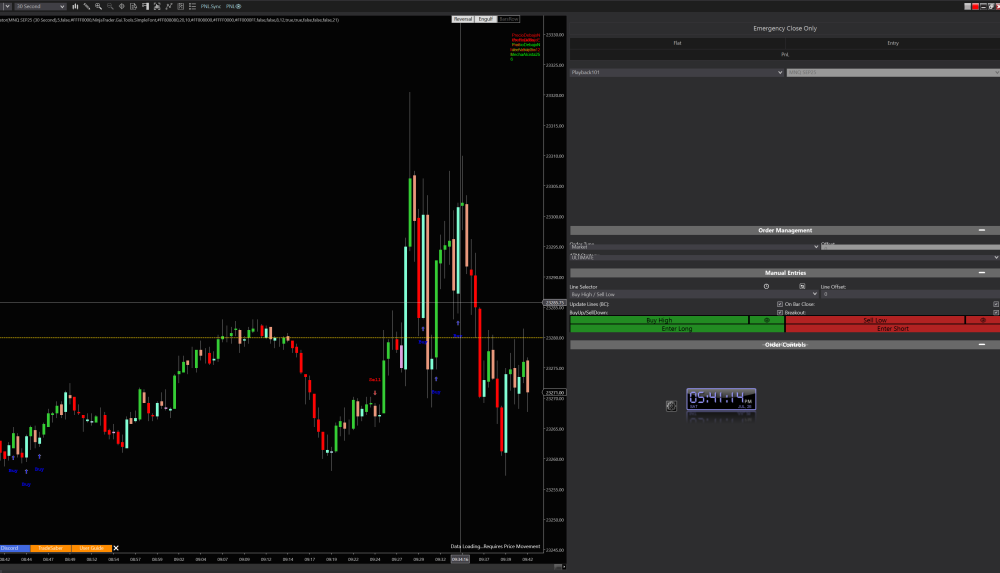Click the orange User Guide link
Viewport: 1000px width, 573px height.
[91, 548]
